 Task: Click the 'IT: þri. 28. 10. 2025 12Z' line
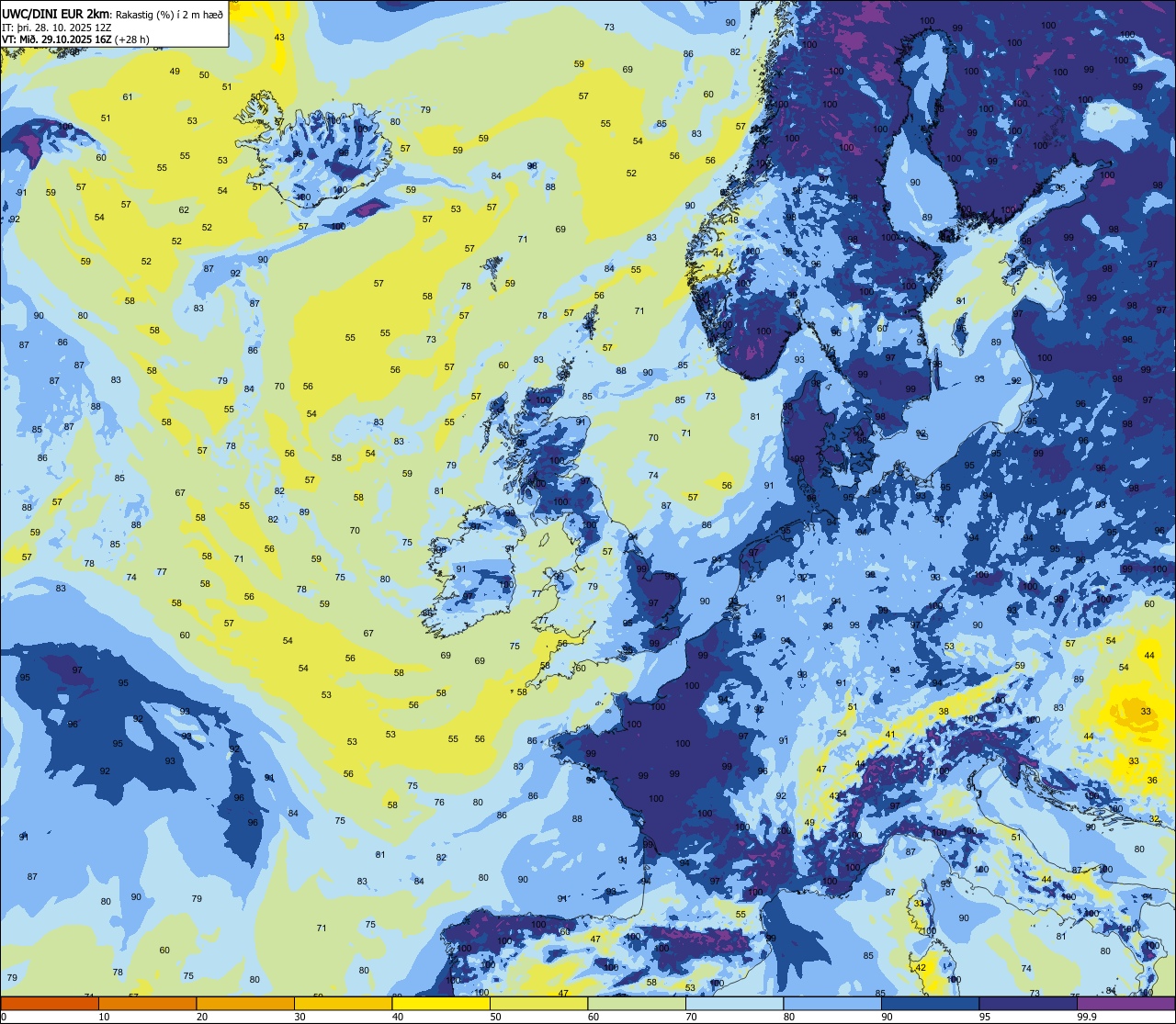point(58,27)
